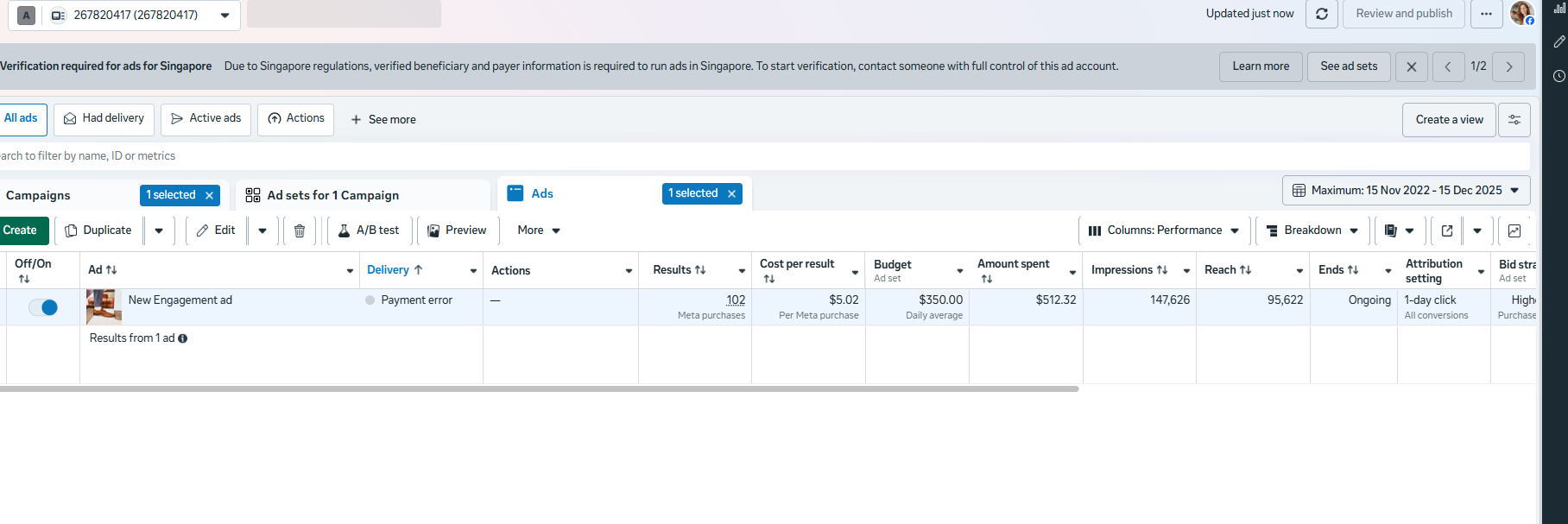This screenshot has height=524, width=1568.
Task: Click See more views
Action: (383, 120)
